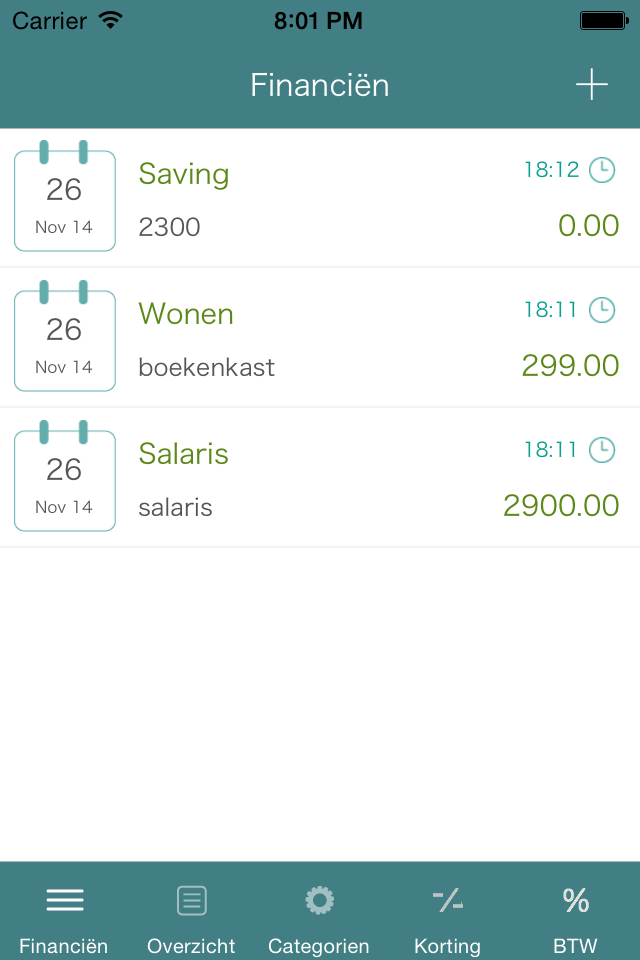Select the Wonen boekenkast transaction
Screen dimensions: 640x960
(320, 337)
